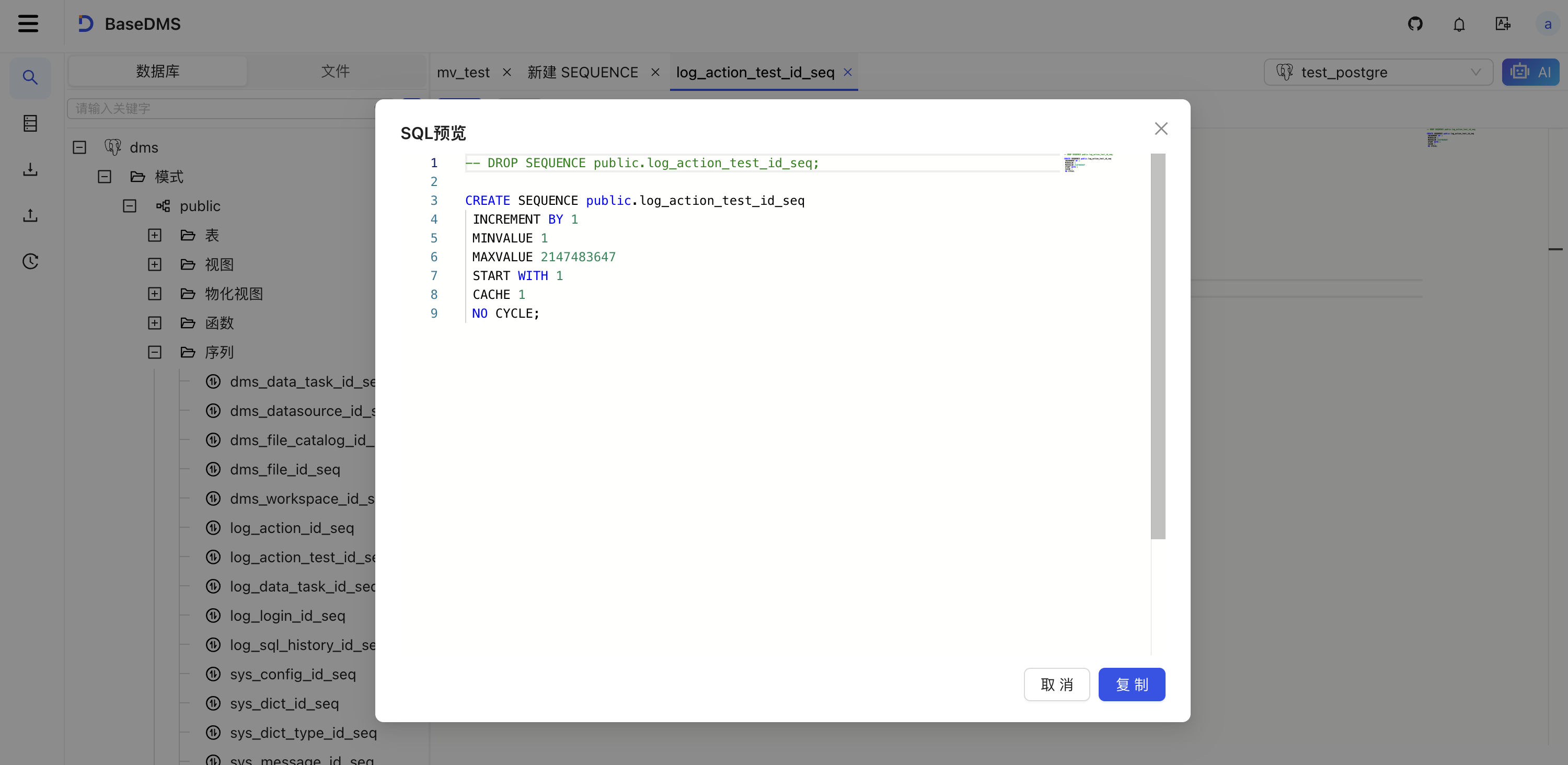Switch to the 文件 tab
This screenshot has height=765, width=1568.
click(336, 71)
